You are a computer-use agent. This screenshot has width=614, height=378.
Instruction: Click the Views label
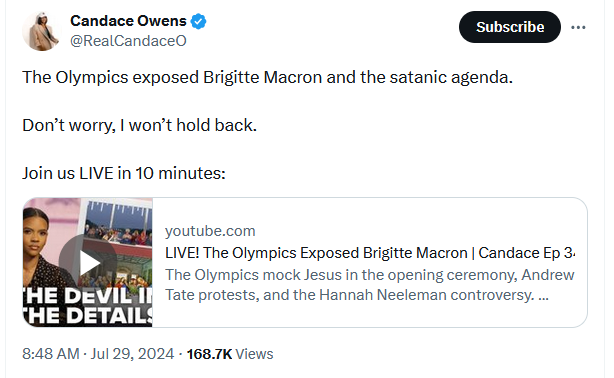254,354
